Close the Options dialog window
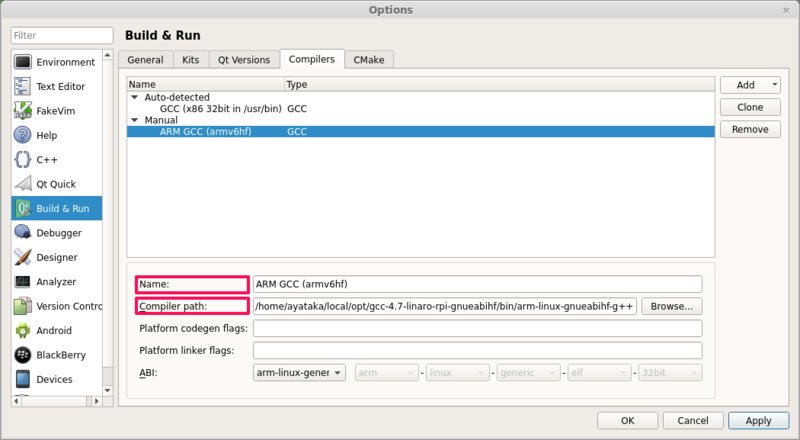The width and height of the screenshot is (800, 440). pyautogui.click(x=786, y=10)
